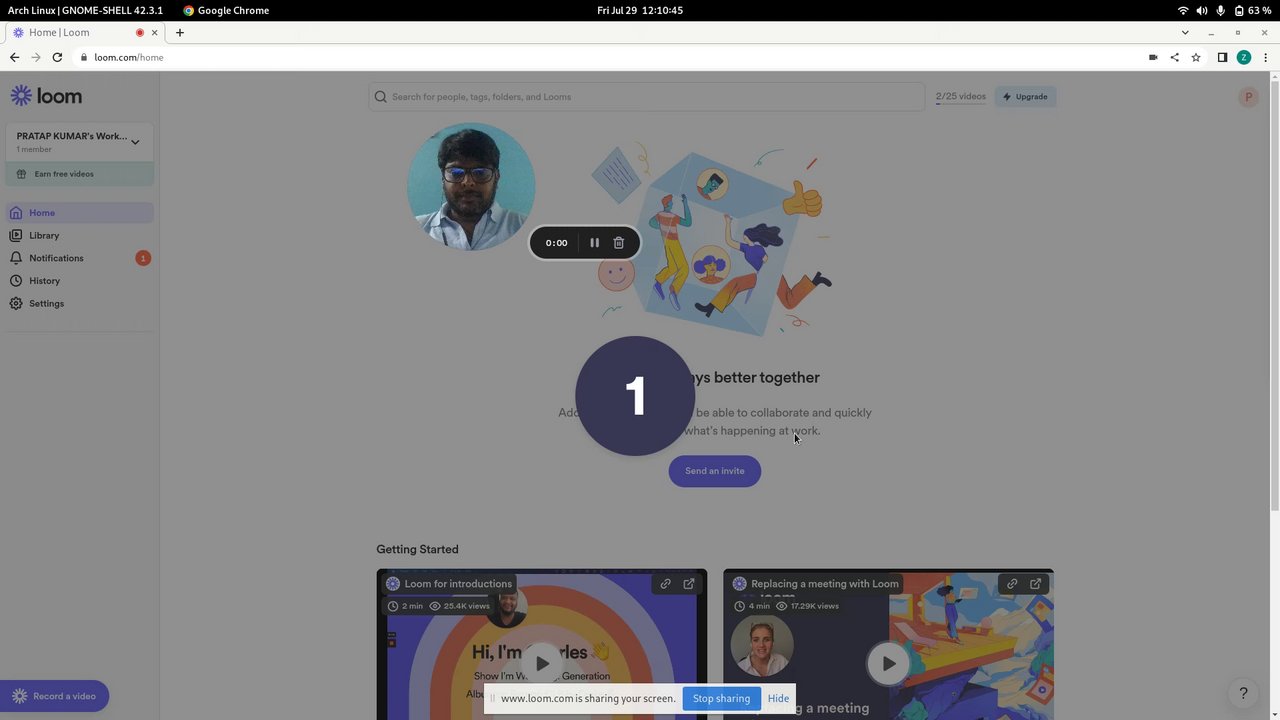This screenshot has height=720, width=1280.
Task: Click the Send an invite button
Action: [x=715, y=471]
